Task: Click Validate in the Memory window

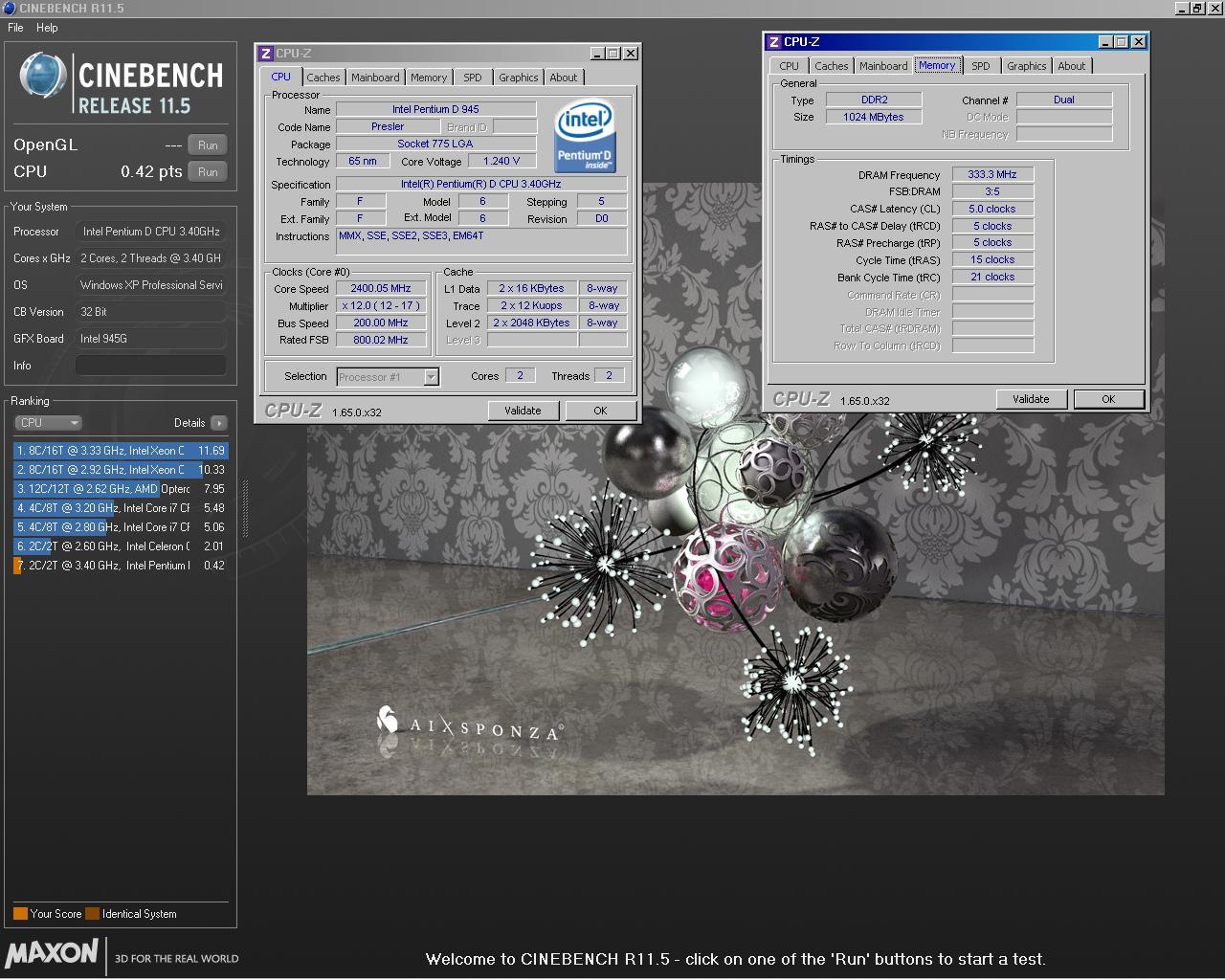Action: (x=1031, y=399)
